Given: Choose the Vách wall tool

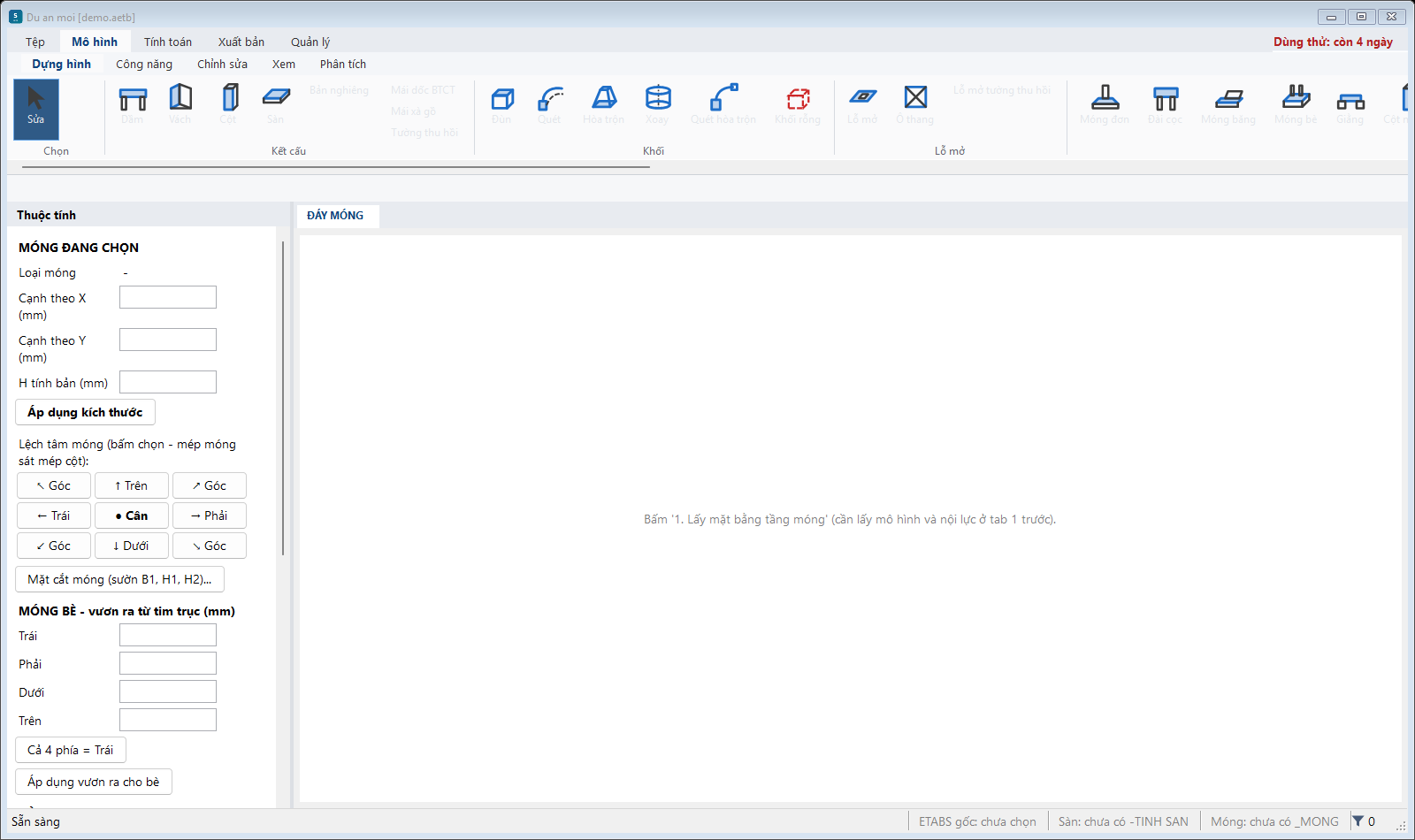Looking at the screenshot, I should pos(180,105).
